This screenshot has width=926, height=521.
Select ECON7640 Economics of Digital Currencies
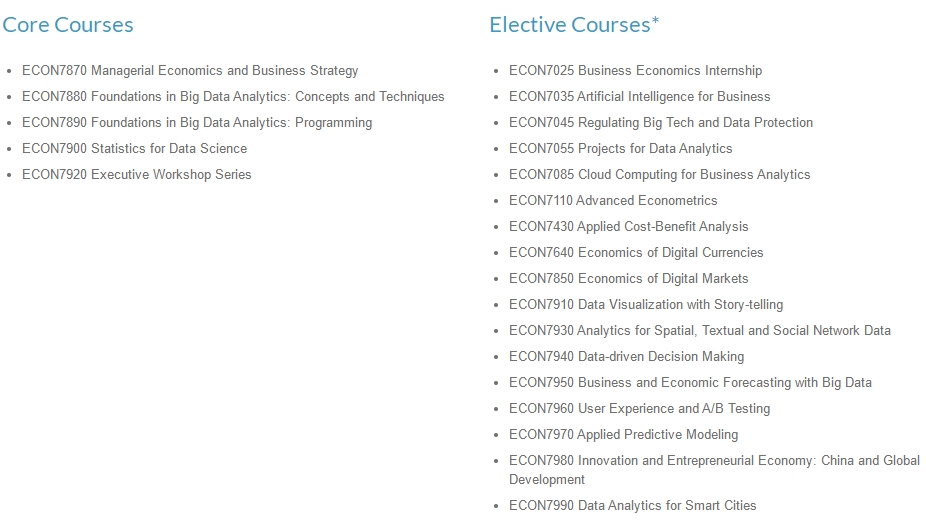point(636,253)
